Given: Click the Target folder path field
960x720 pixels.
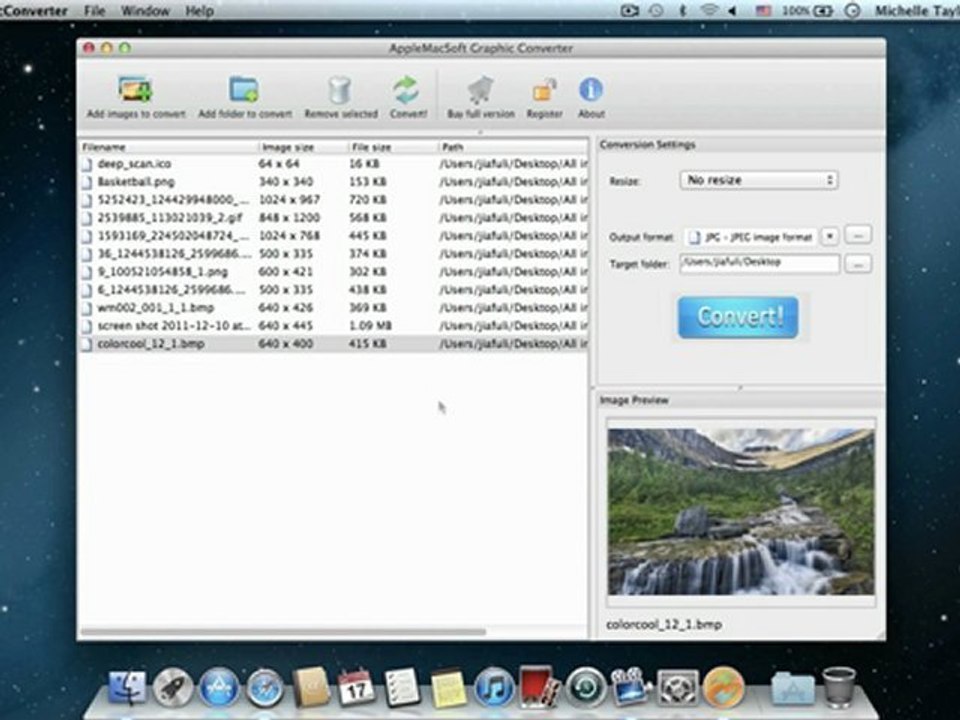Looking at the screenshot, I should click(759, 264).
